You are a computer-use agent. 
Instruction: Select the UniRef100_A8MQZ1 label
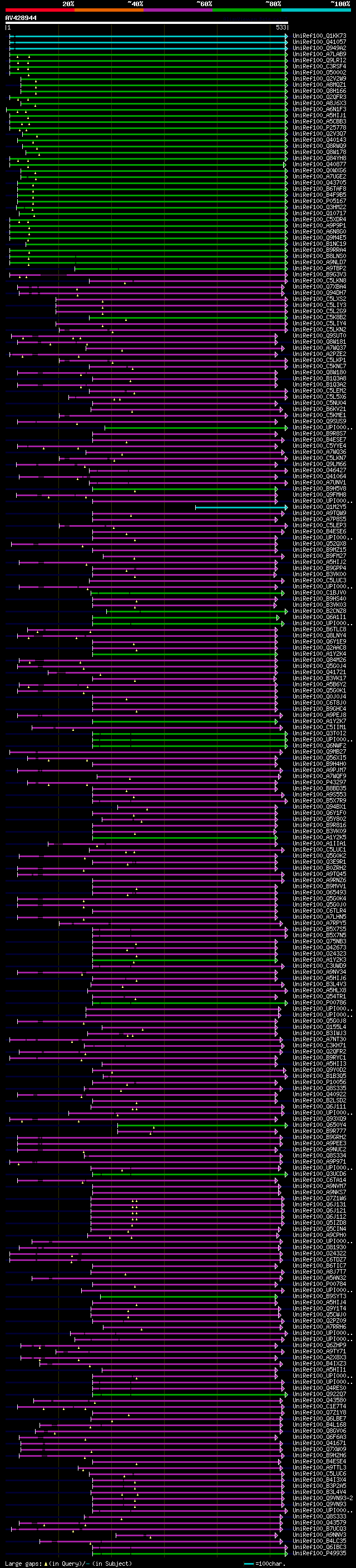(319, 85)
